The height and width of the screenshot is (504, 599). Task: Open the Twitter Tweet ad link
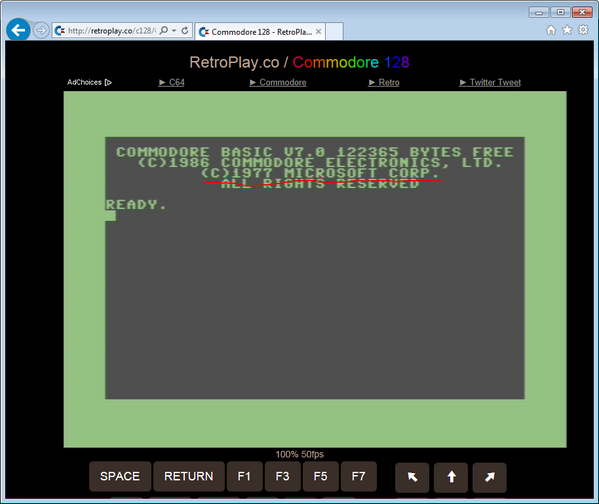490,82
